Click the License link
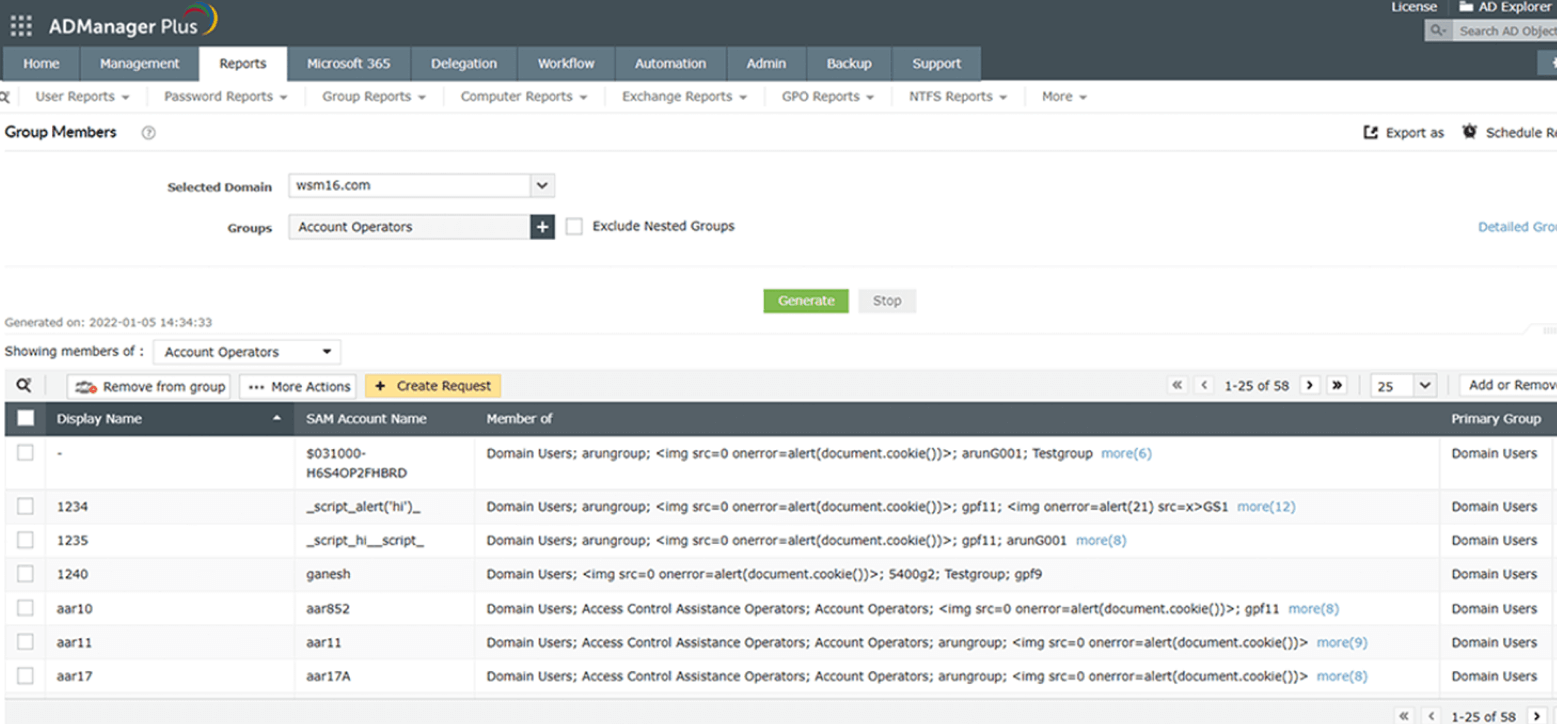The width and height of the screenshot is (1557, 724). pyautogui.click(x=1414, y=7)
